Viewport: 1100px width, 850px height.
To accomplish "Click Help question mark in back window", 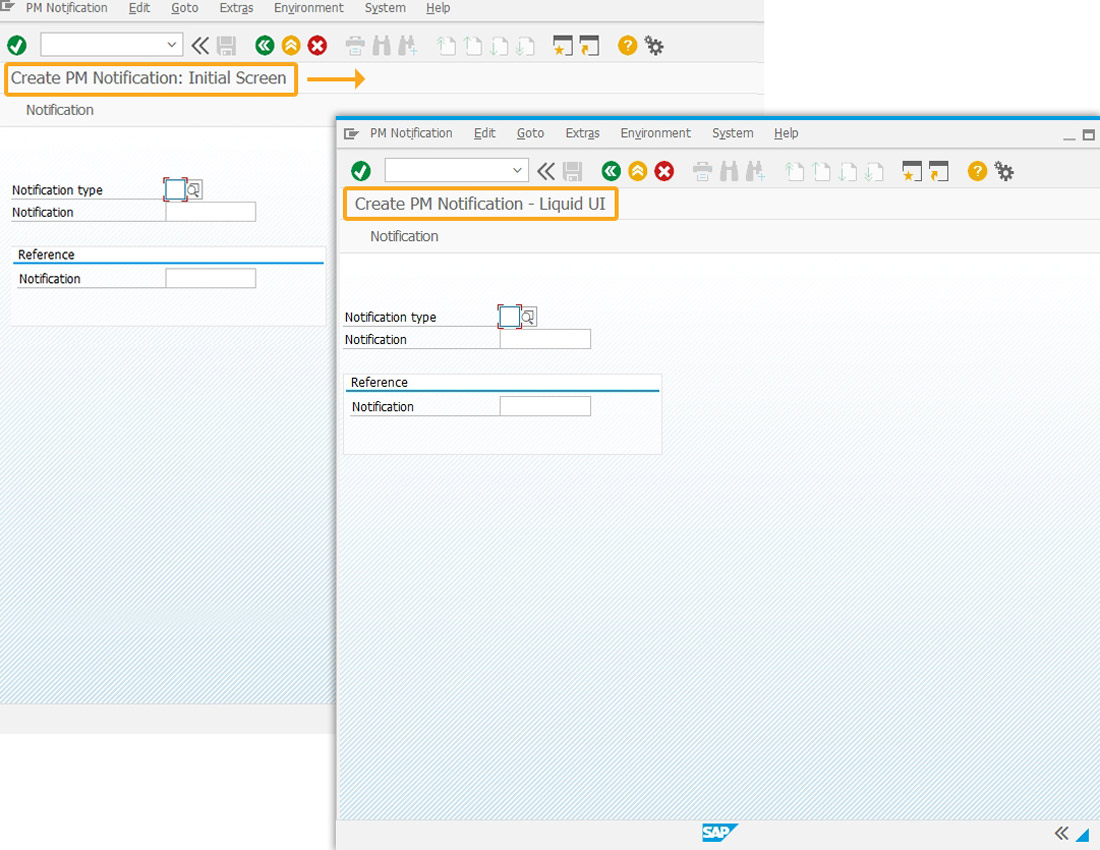I will [x=627, y=46].
